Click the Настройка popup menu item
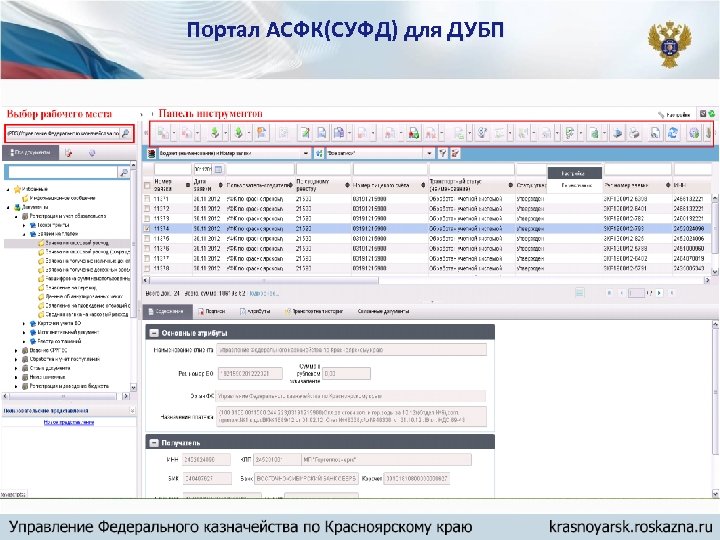Viewport: 720px width, 540px height. [574, 173]
